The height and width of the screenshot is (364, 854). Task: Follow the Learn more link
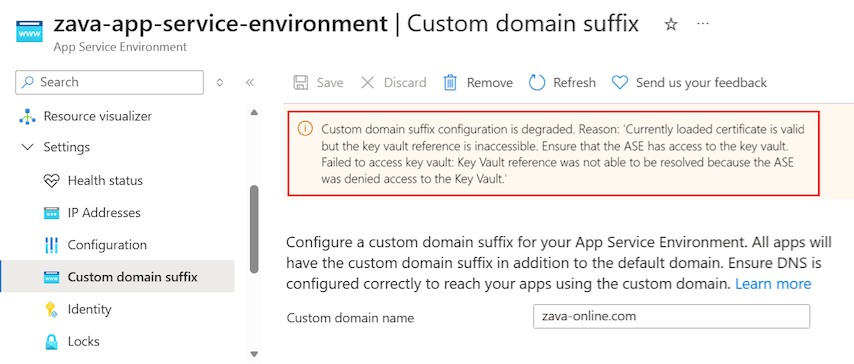[773, 284]
